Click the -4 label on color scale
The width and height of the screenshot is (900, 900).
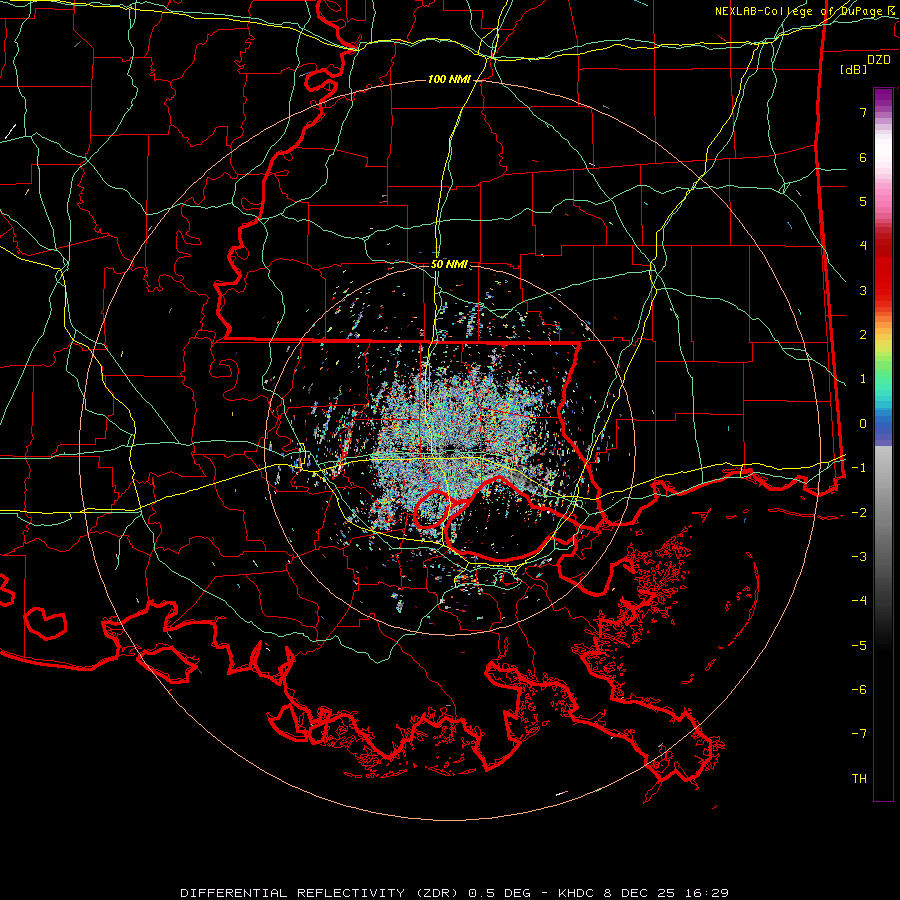coord(859,601)
